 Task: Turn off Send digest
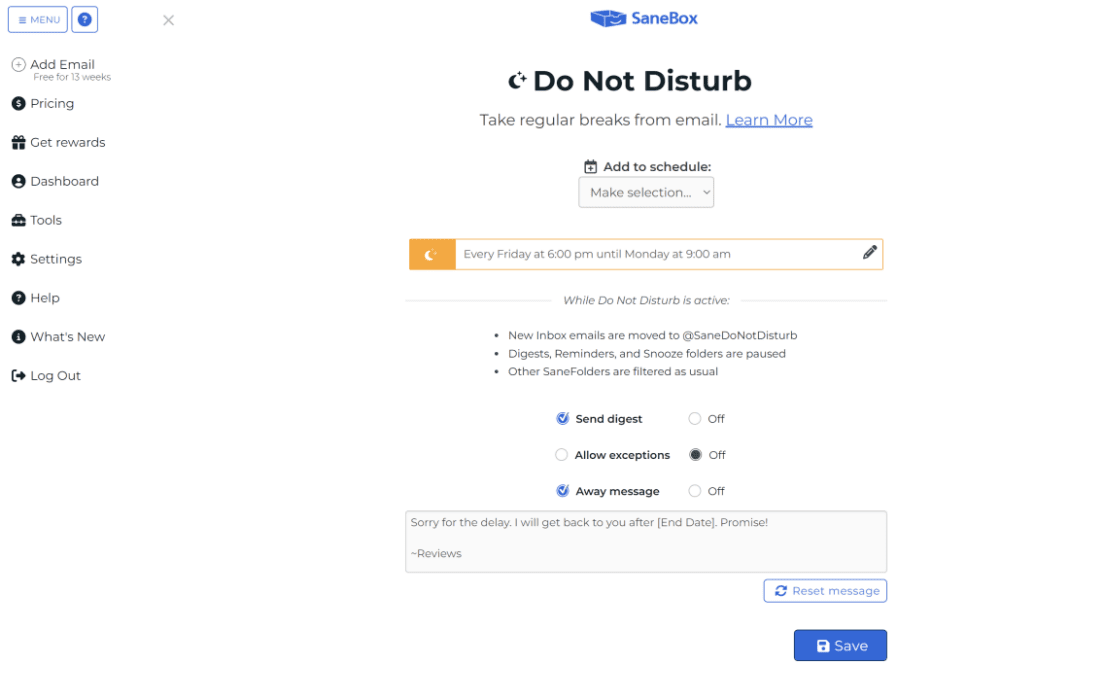pos(696,418)
